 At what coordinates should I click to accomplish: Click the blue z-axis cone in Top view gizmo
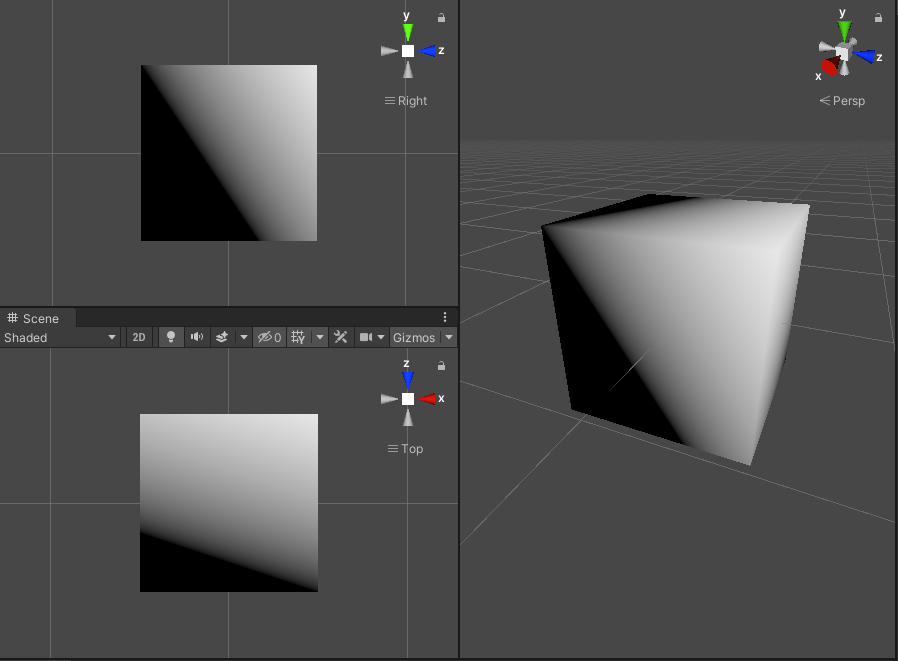coord(408,380)
